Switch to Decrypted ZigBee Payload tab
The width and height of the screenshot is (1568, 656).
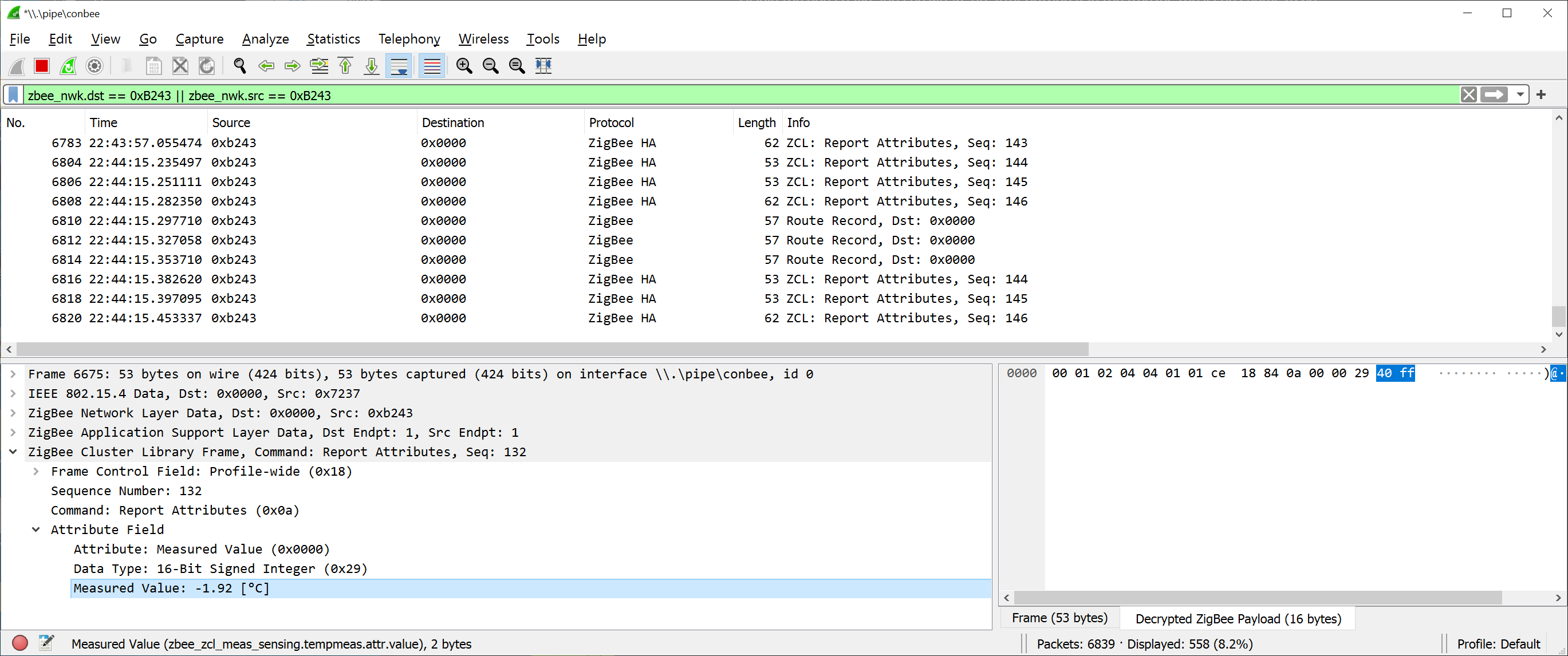pyautogui.click(x=1238, y=619)
